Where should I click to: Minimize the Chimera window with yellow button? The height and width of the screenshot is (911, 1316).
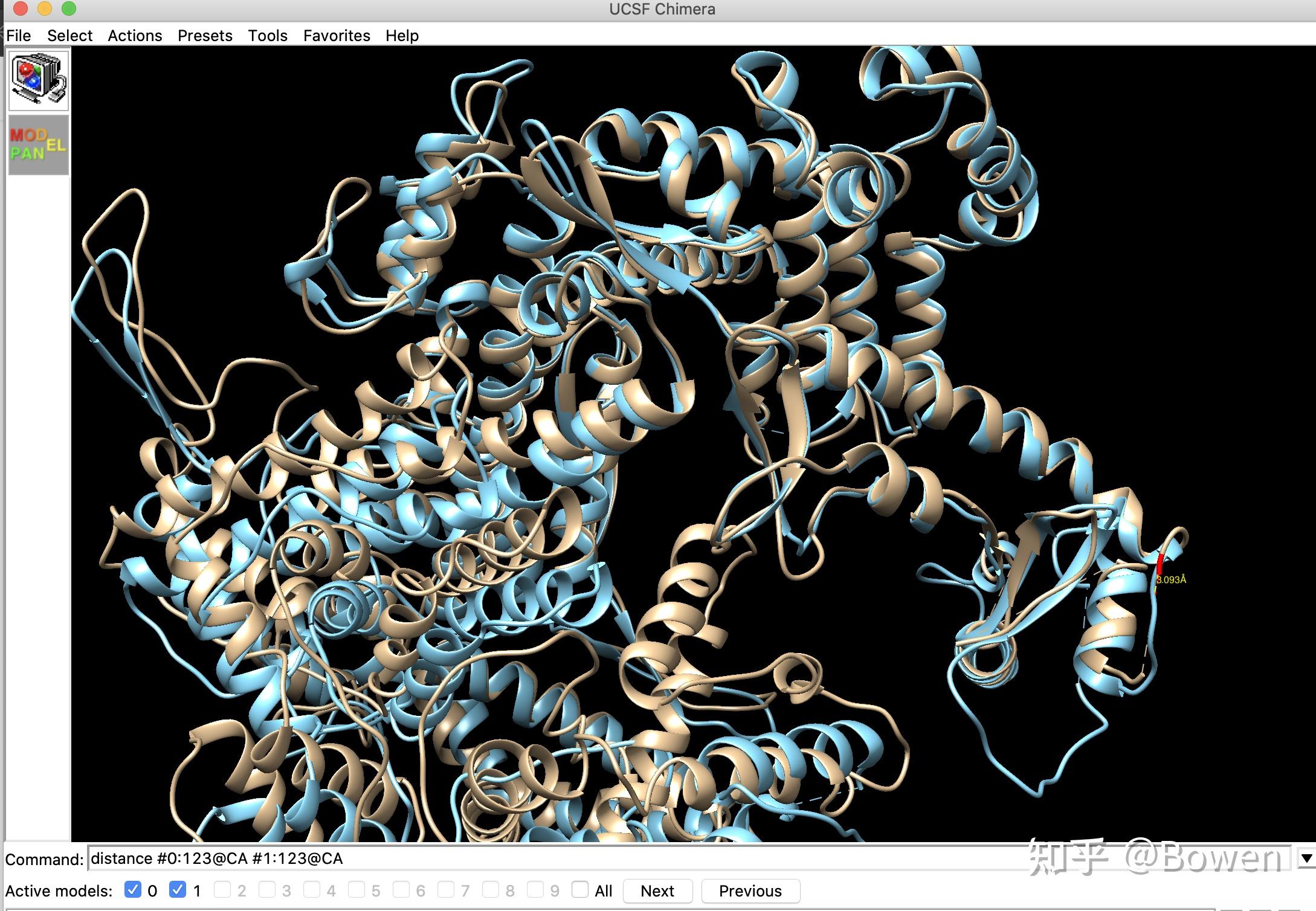45,9
